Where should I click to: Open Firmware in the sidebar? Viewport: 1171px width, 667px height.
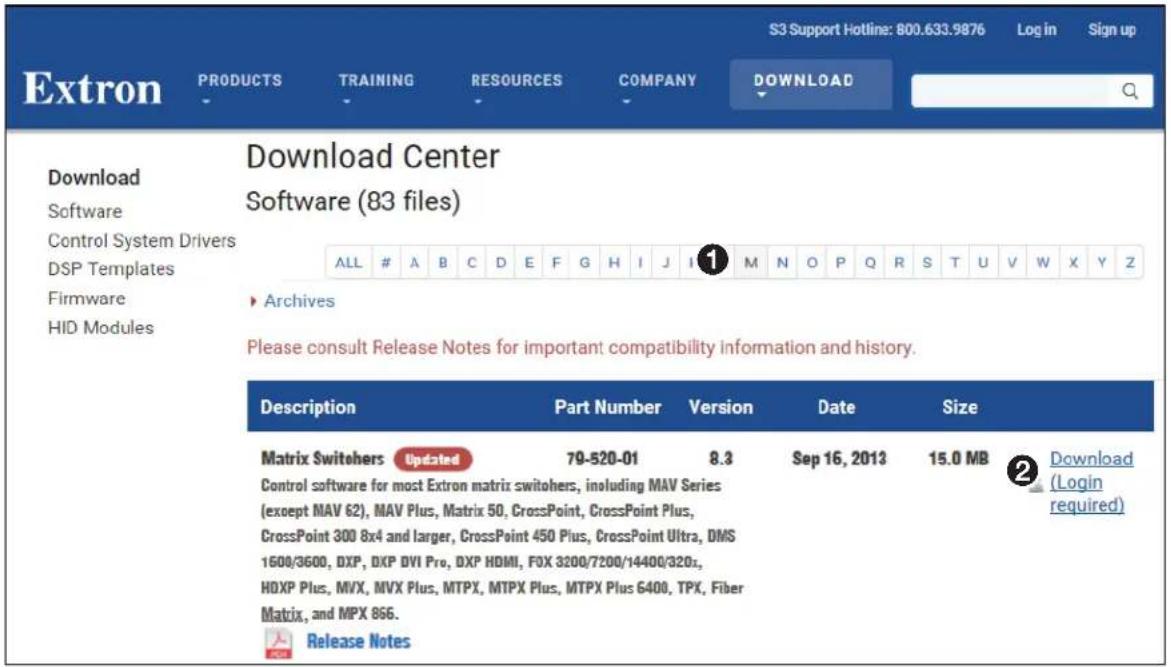(87, 299)
